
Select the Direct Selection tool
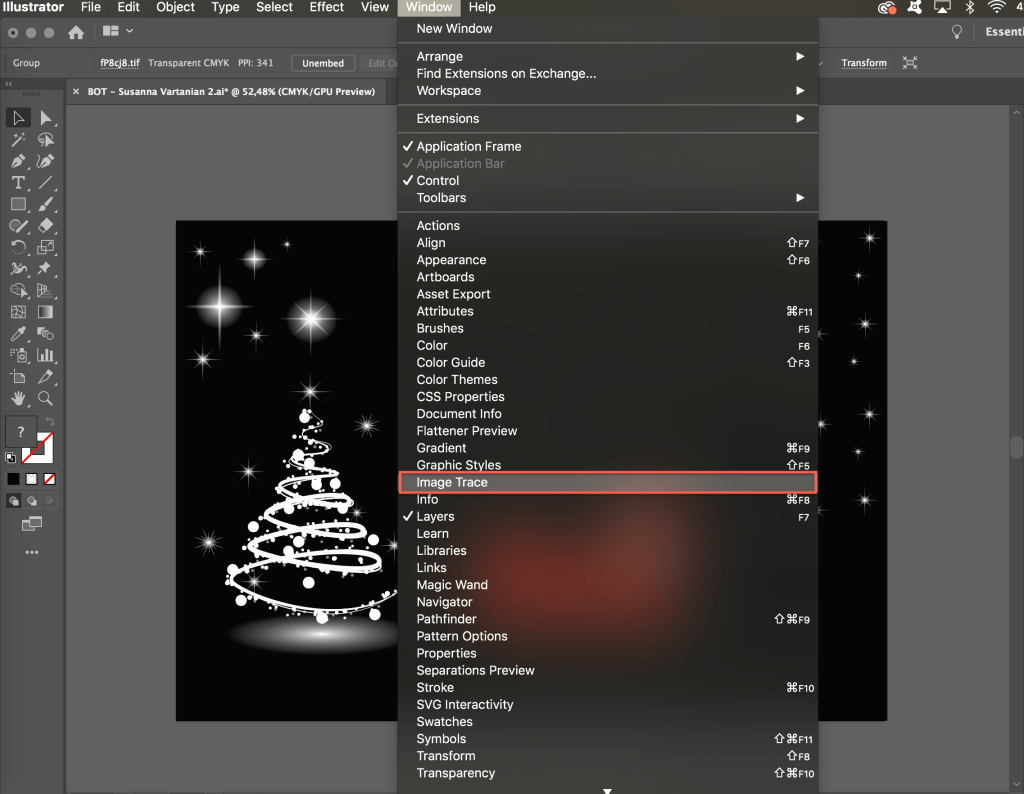pyautogui.click(x=45, y=119)
